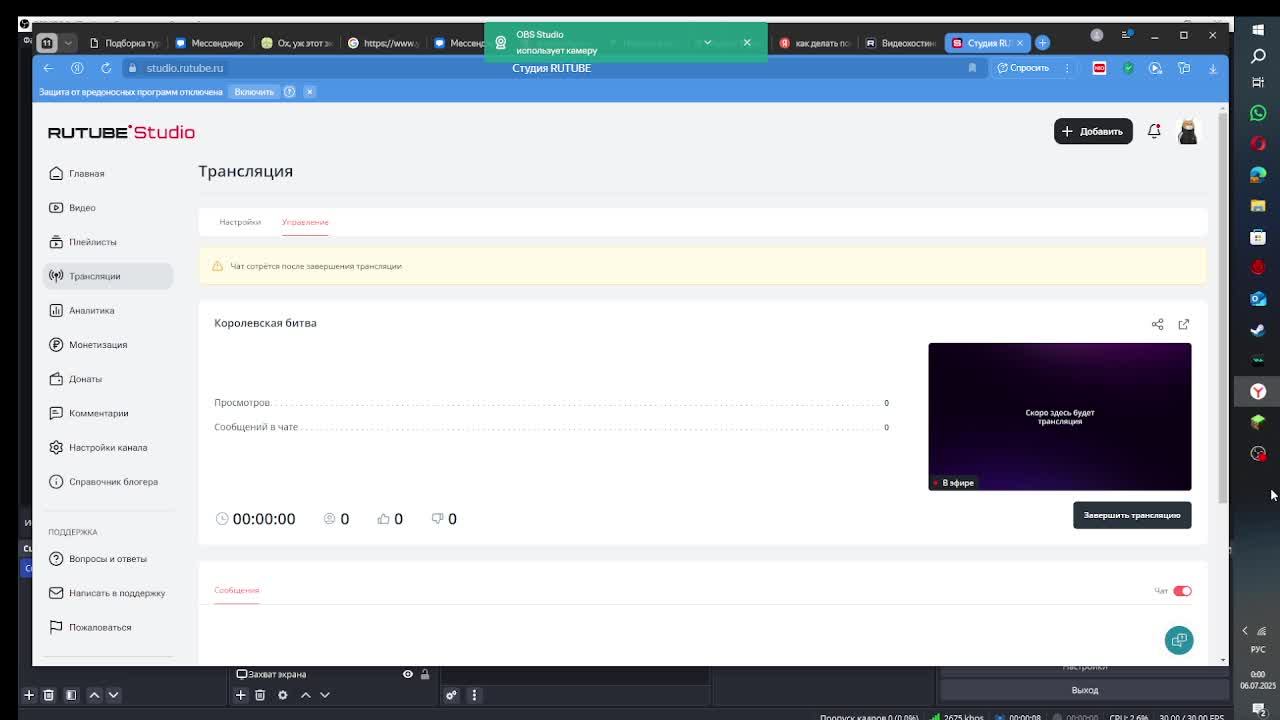
Task: Open the user profile avatar
Action: tap(1188, 131)
